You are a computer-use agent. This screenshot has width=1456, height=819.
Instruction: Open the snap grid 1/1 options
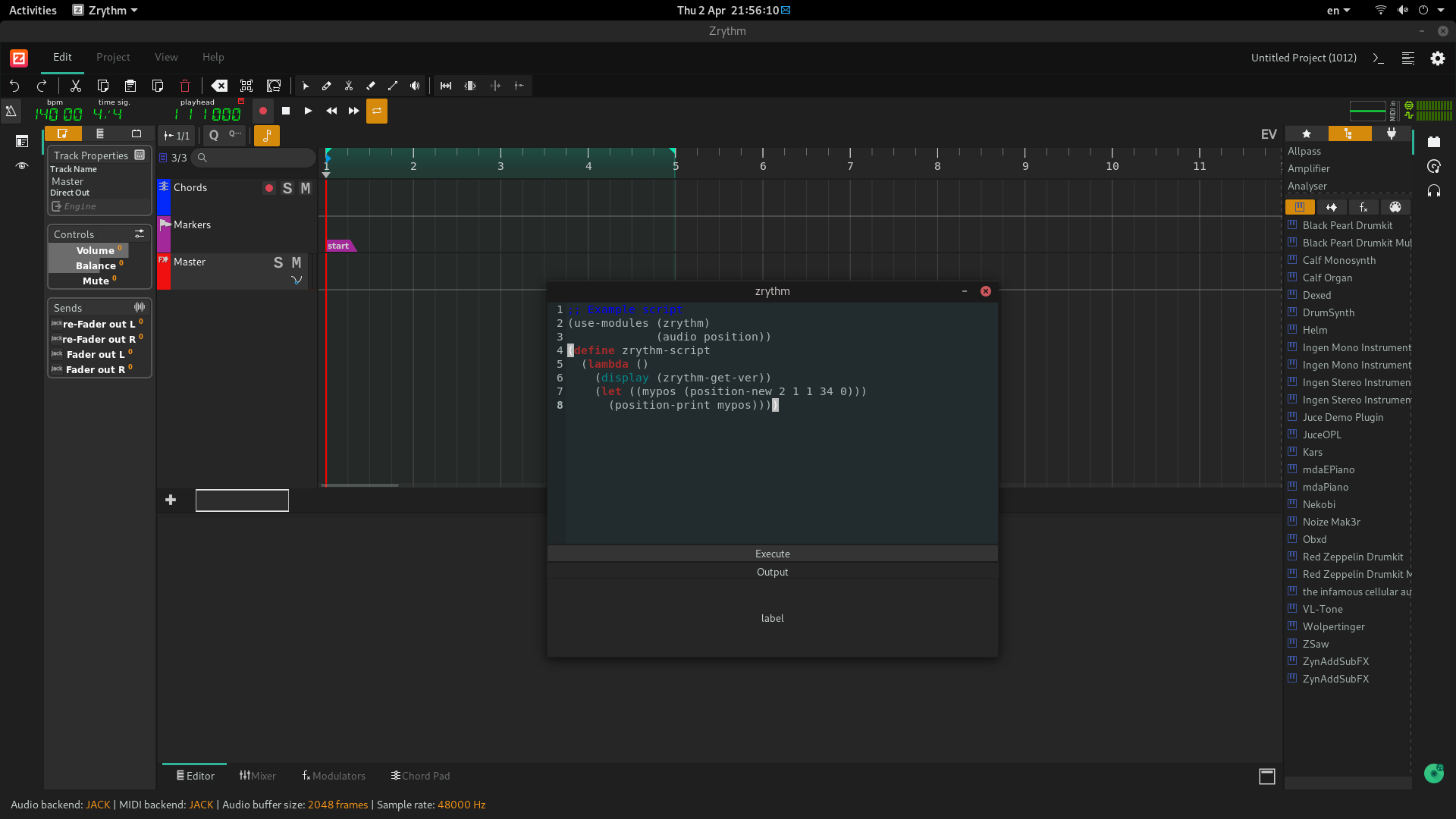177,136
